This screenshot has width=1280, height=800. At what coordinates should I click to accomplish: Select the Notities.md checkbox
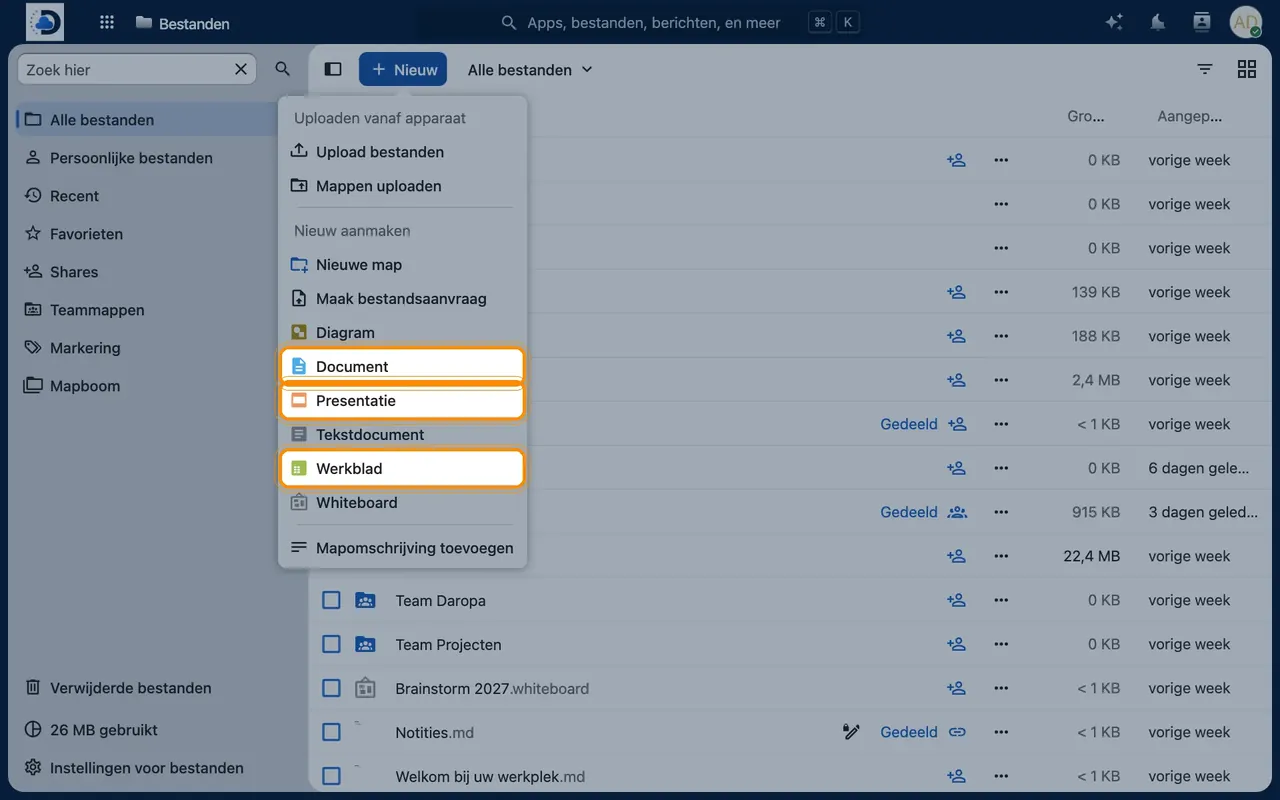[331, 732]
